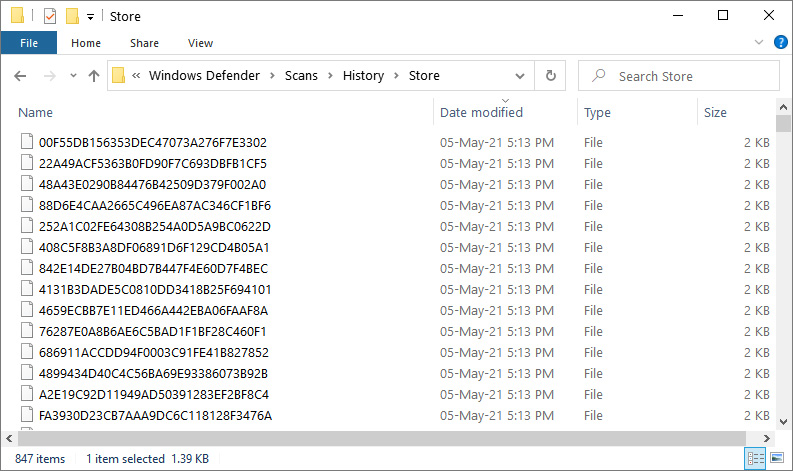
Task: Click the Forward navigation arrow
Action: click(x=49, y=76)
